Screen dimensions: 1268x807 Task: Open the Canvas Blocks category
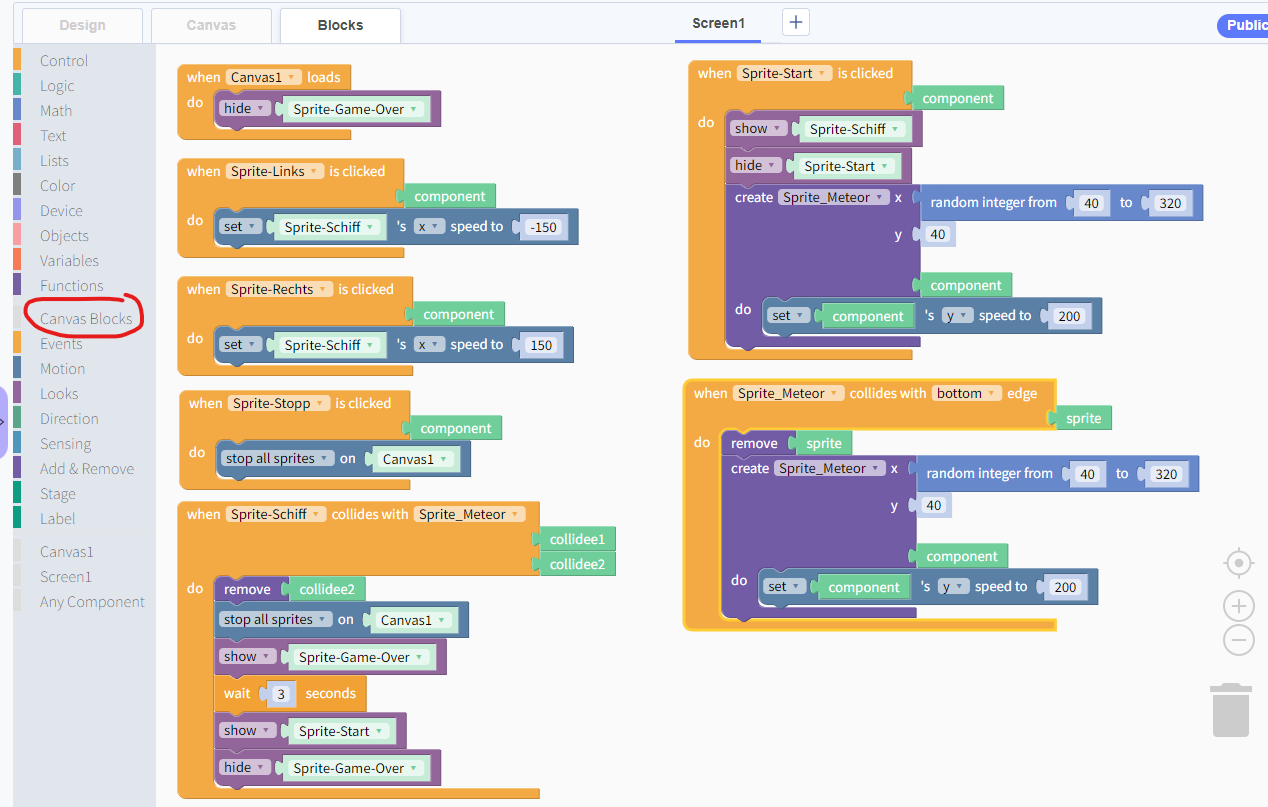[86, 318]
